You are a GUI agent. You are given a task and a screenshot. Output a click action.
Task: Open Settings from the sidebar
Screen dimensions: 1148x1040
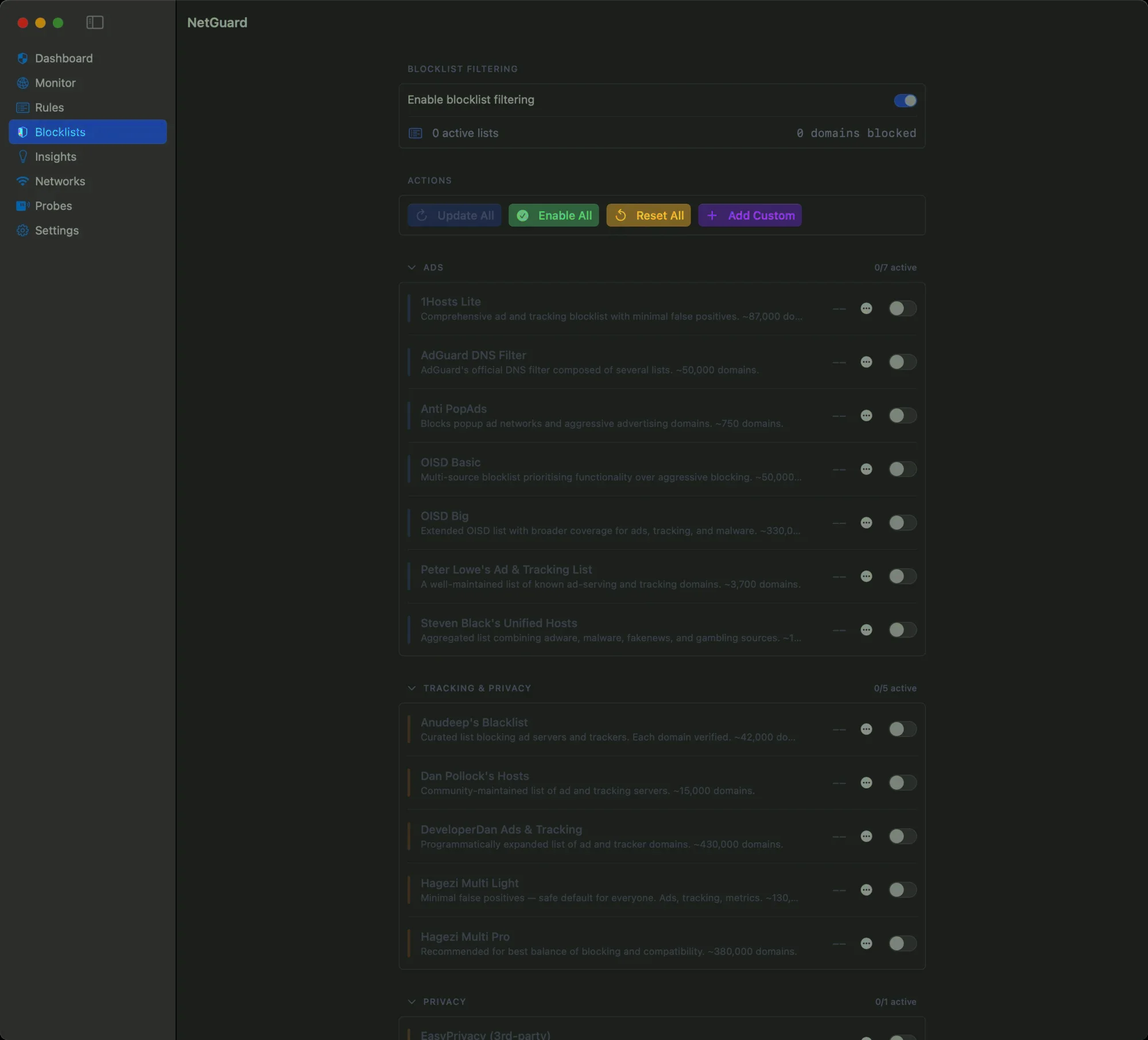click(x=88, y=230)
